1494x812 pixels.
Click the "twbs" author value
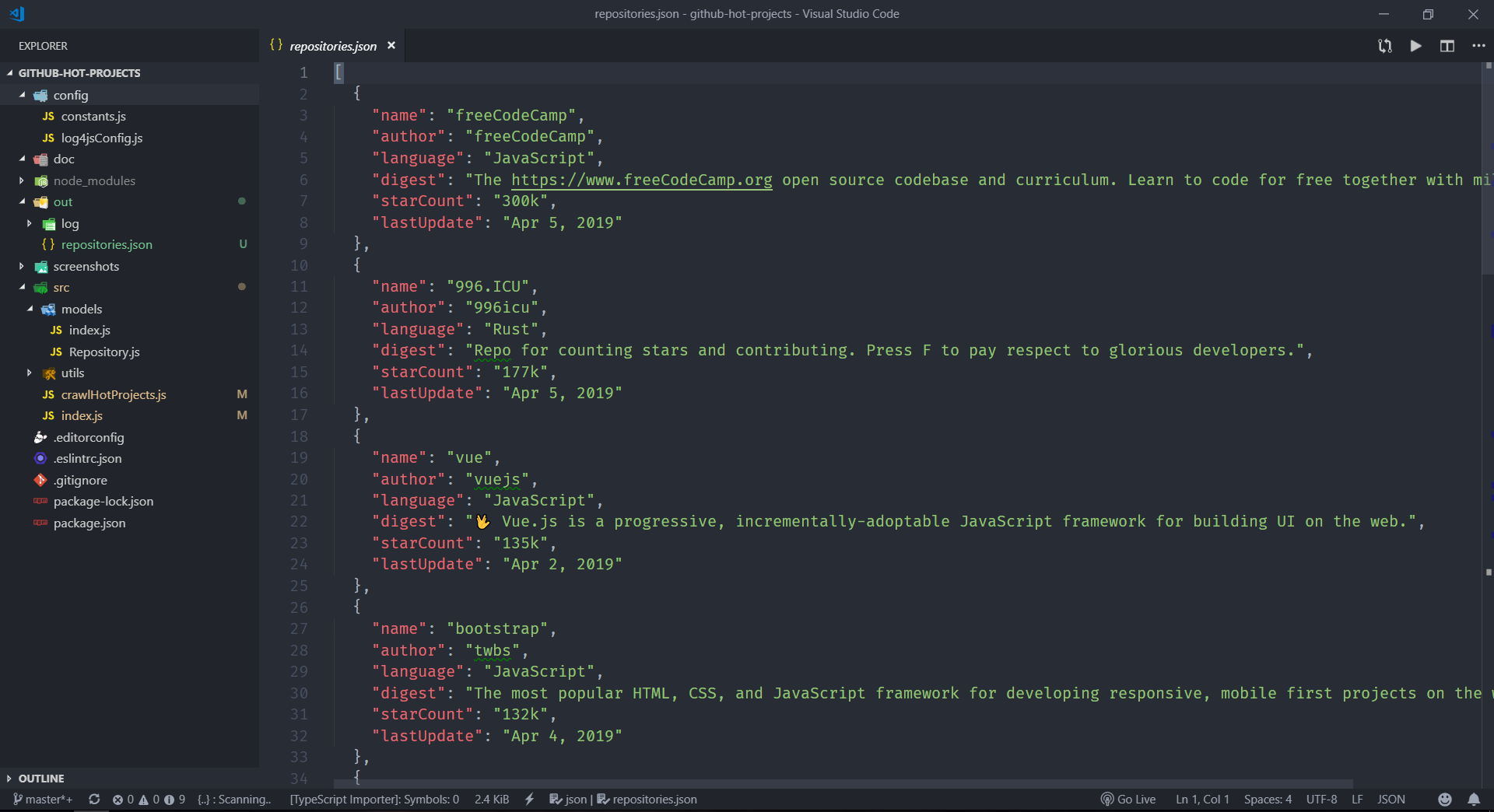pyautogui.click(x=493, y=650)
